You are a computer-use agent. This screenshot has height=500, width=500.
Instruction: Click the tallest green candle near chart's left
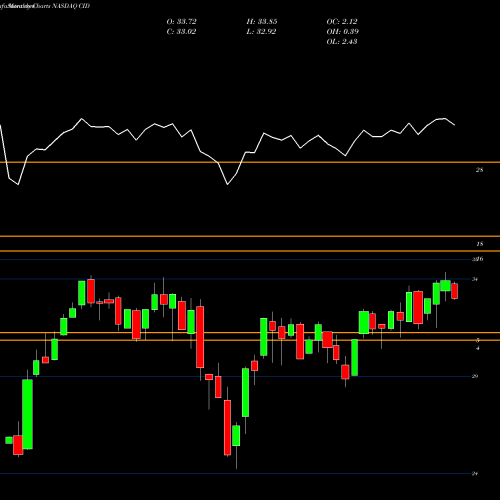(27, 414)
